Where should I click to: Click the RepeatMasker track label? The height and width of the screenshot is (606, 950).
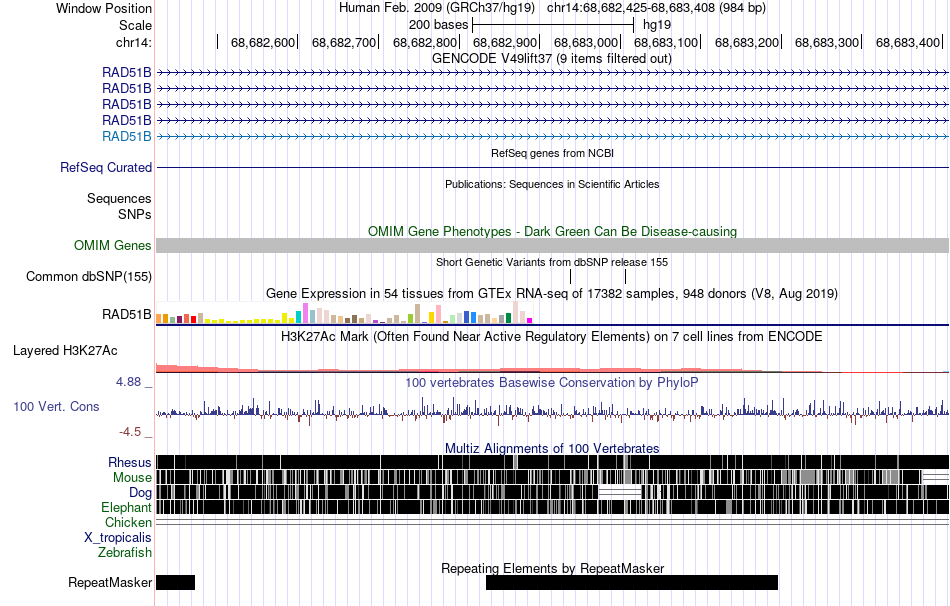[x=110, y=582]
